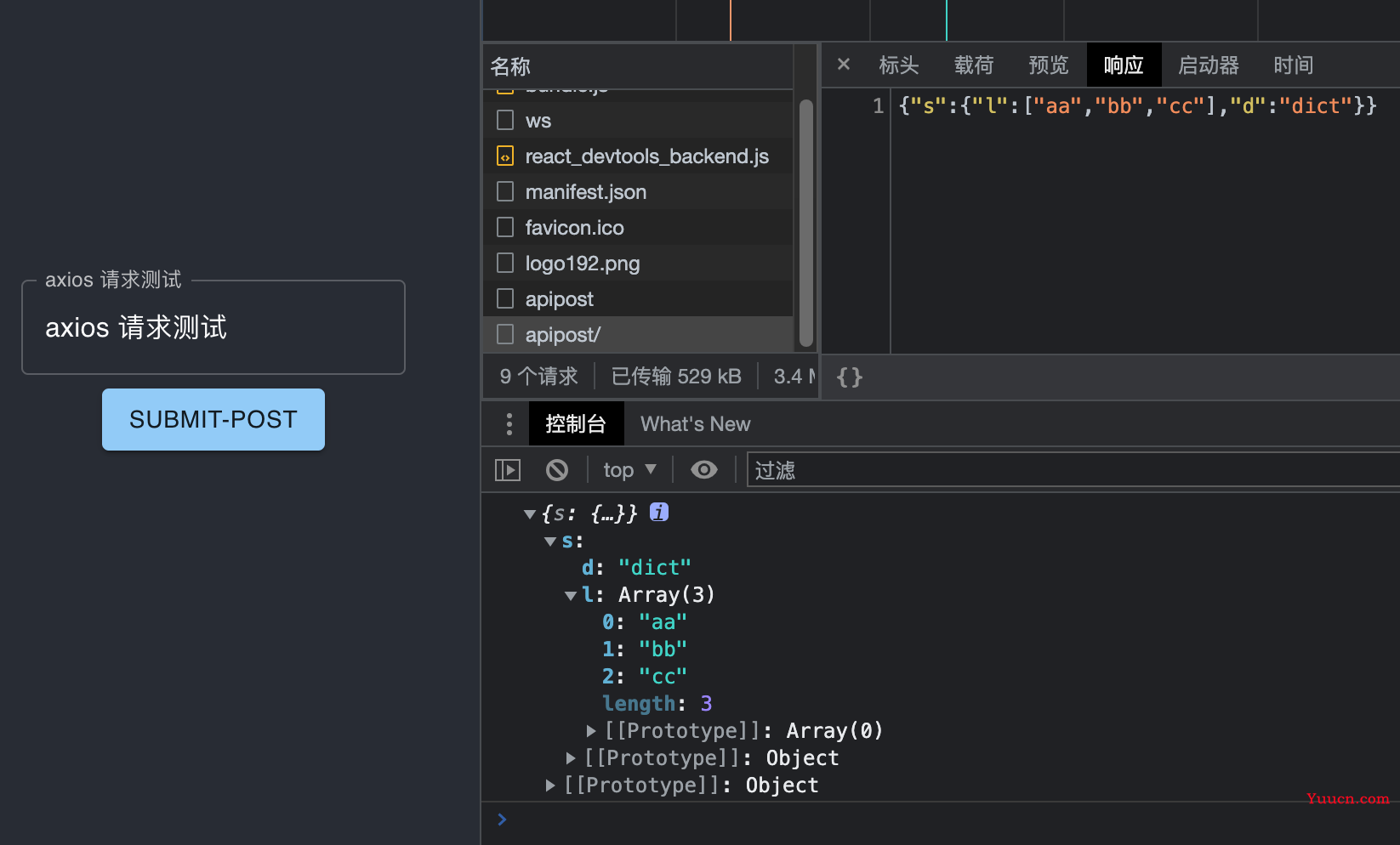Select react_devtools_backend.js request
Image resolution: width=1400 pixels, height=845 pixels.
click(x=638, y=156)
